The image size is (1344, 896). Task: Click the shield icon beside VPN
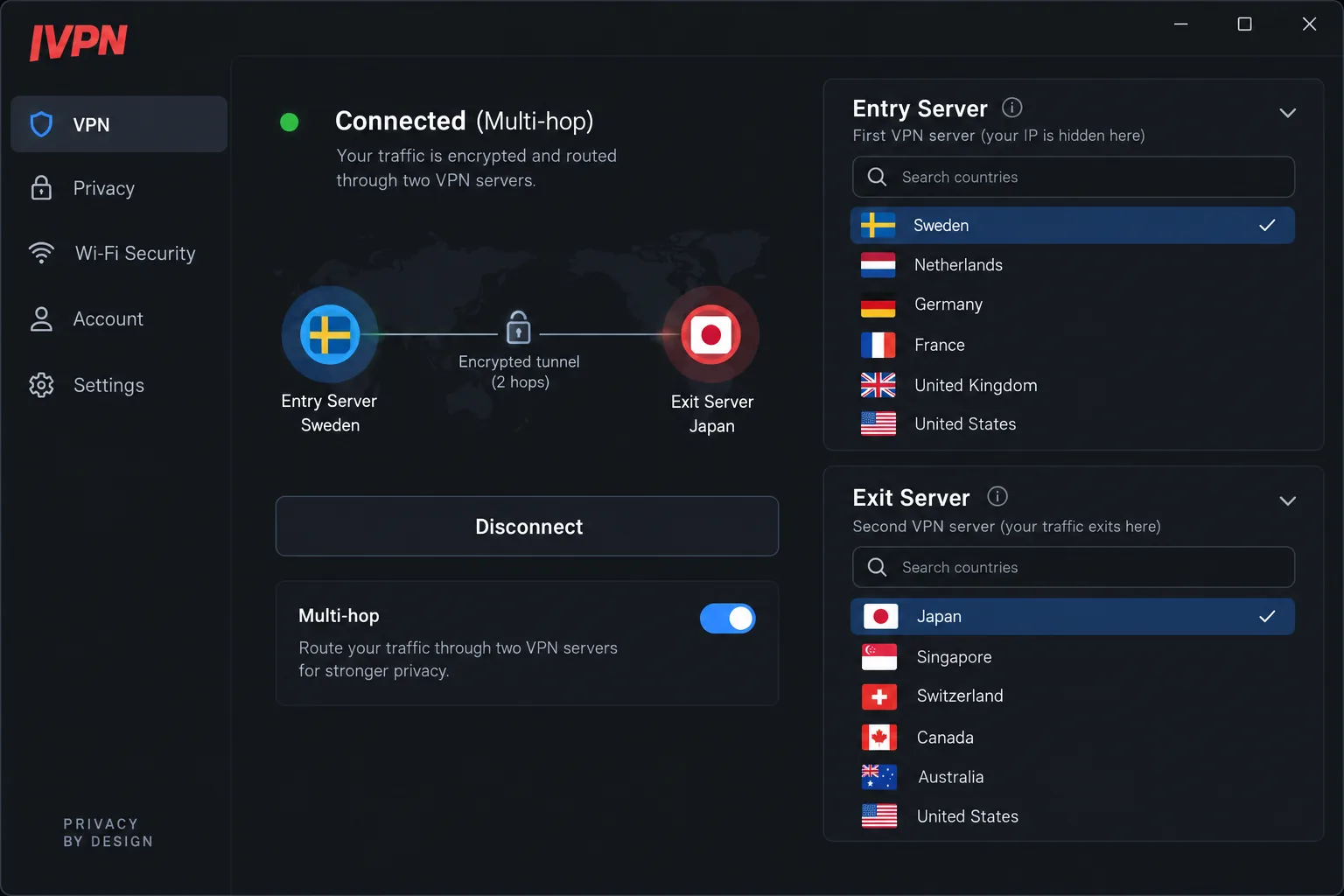coord(41,124)
